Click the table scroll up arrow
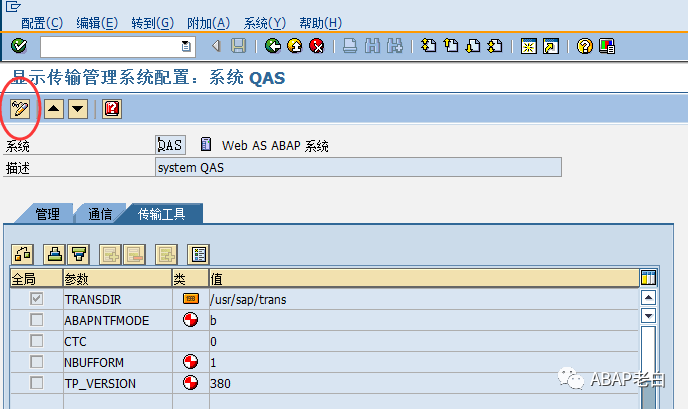The width and height of the screenshot is (688, 409). pyautogui.click(x=648, y=298)
